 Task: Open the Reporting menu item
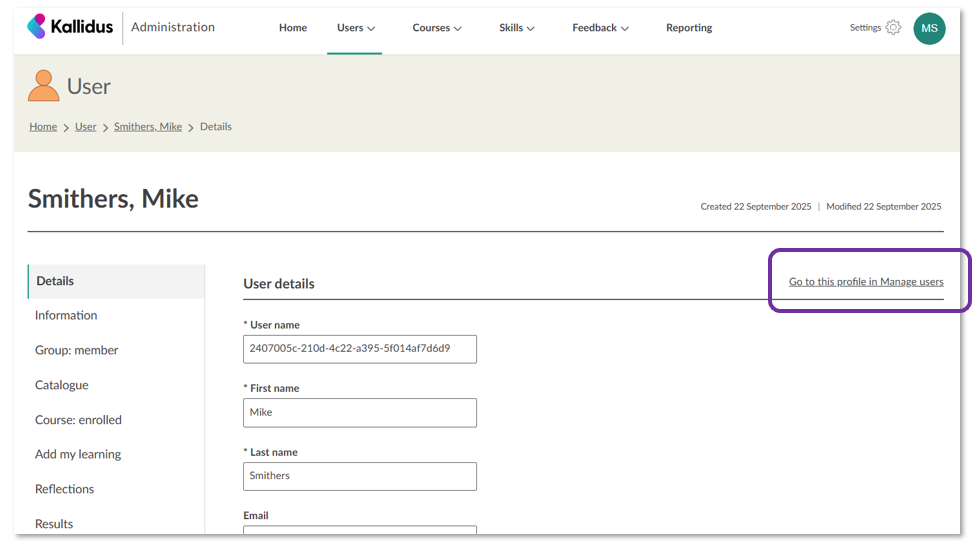[x=689, y=28]
